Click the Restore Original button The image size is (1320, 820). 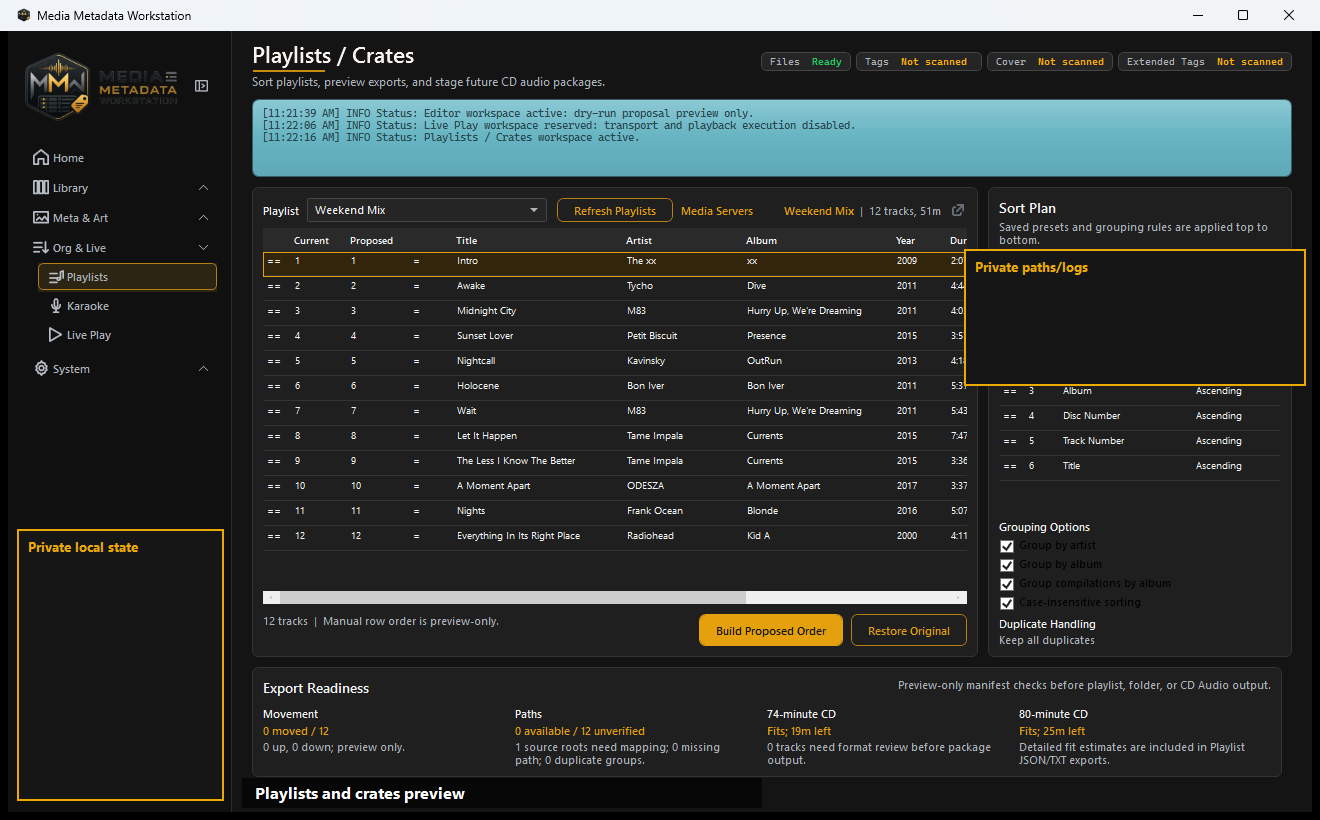click(x=909, y=631)
